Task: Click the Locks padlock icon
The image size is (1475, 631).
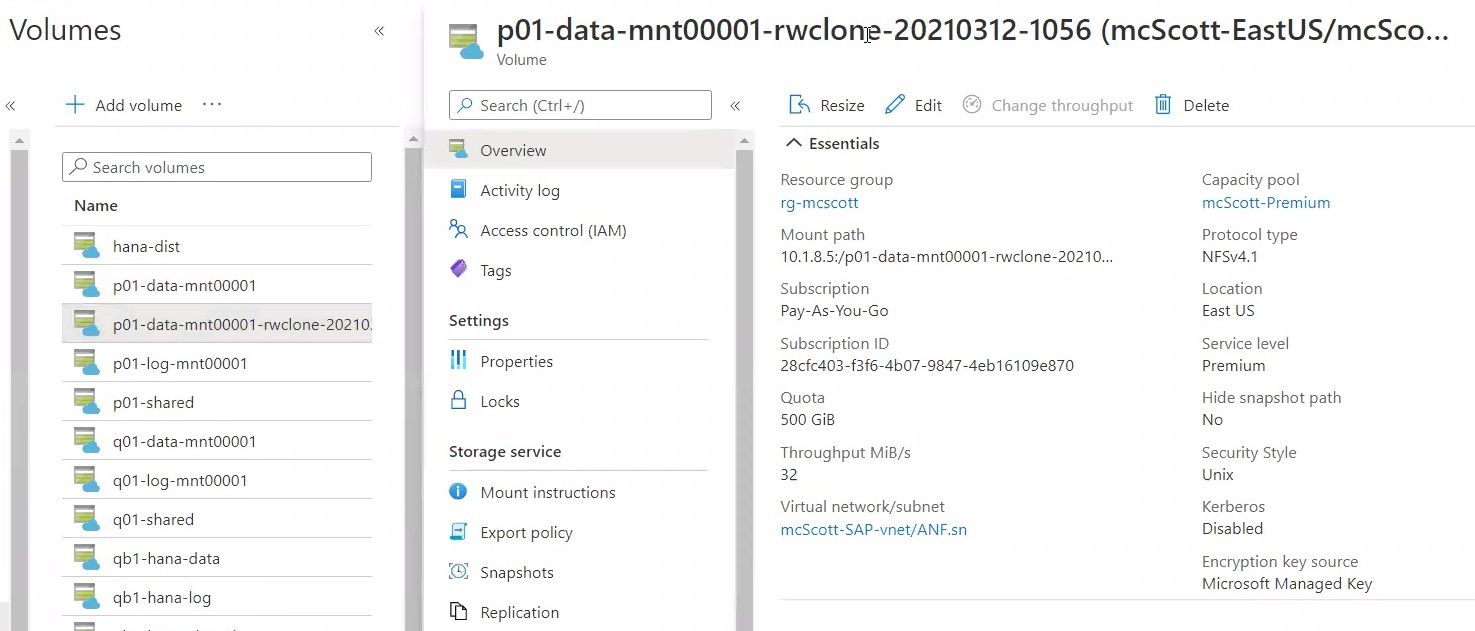Action: 459,401
